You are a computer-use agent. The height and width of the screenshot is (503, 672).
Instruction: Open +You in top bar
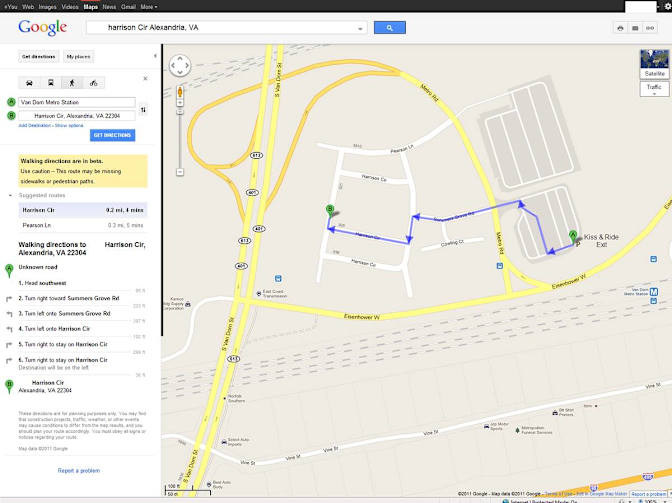tap(11, 7)
